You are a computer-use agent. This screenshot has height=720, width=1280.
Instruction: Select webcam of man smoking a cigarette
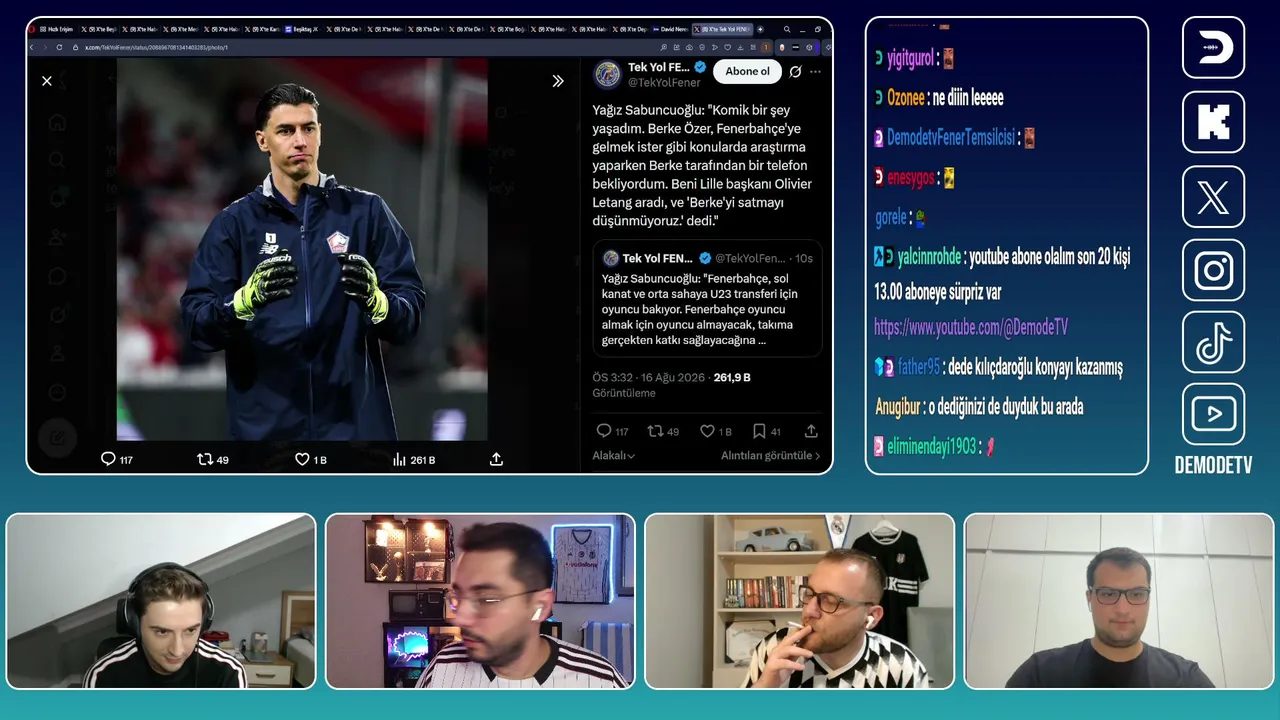(800, 601)
